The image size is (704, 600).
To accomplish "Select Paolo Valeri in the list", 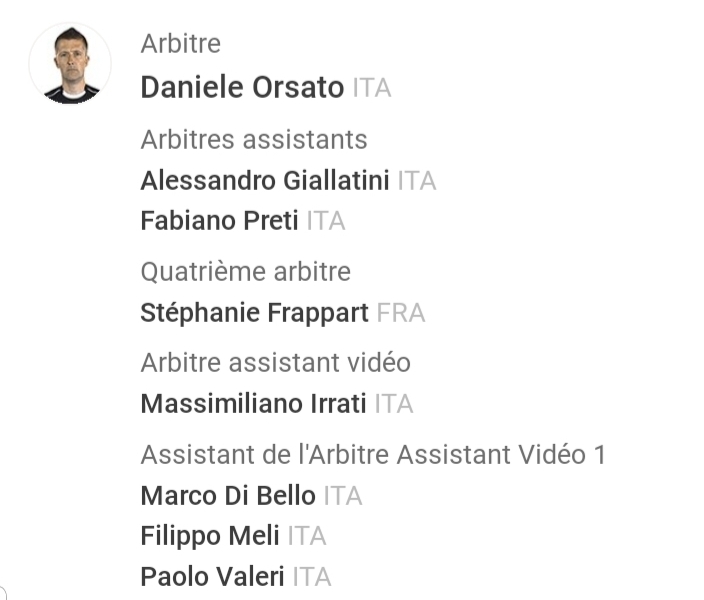I will coord(212,577).
